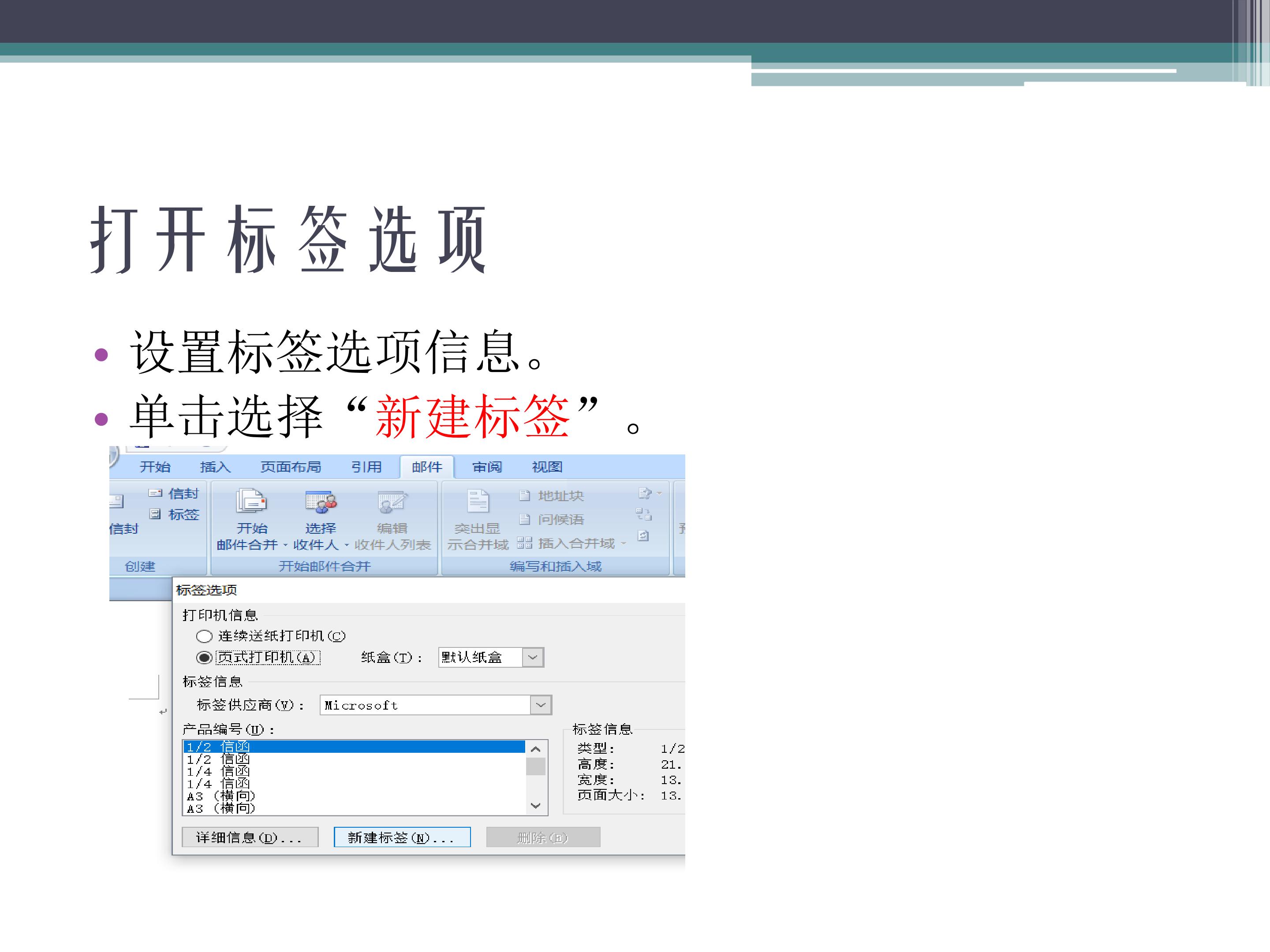The height and width of the screenshot is (952, 1270).
Task: Select the 连续送纸打印机 radio button
Action: pyautogui.click(x=204, y=636)
